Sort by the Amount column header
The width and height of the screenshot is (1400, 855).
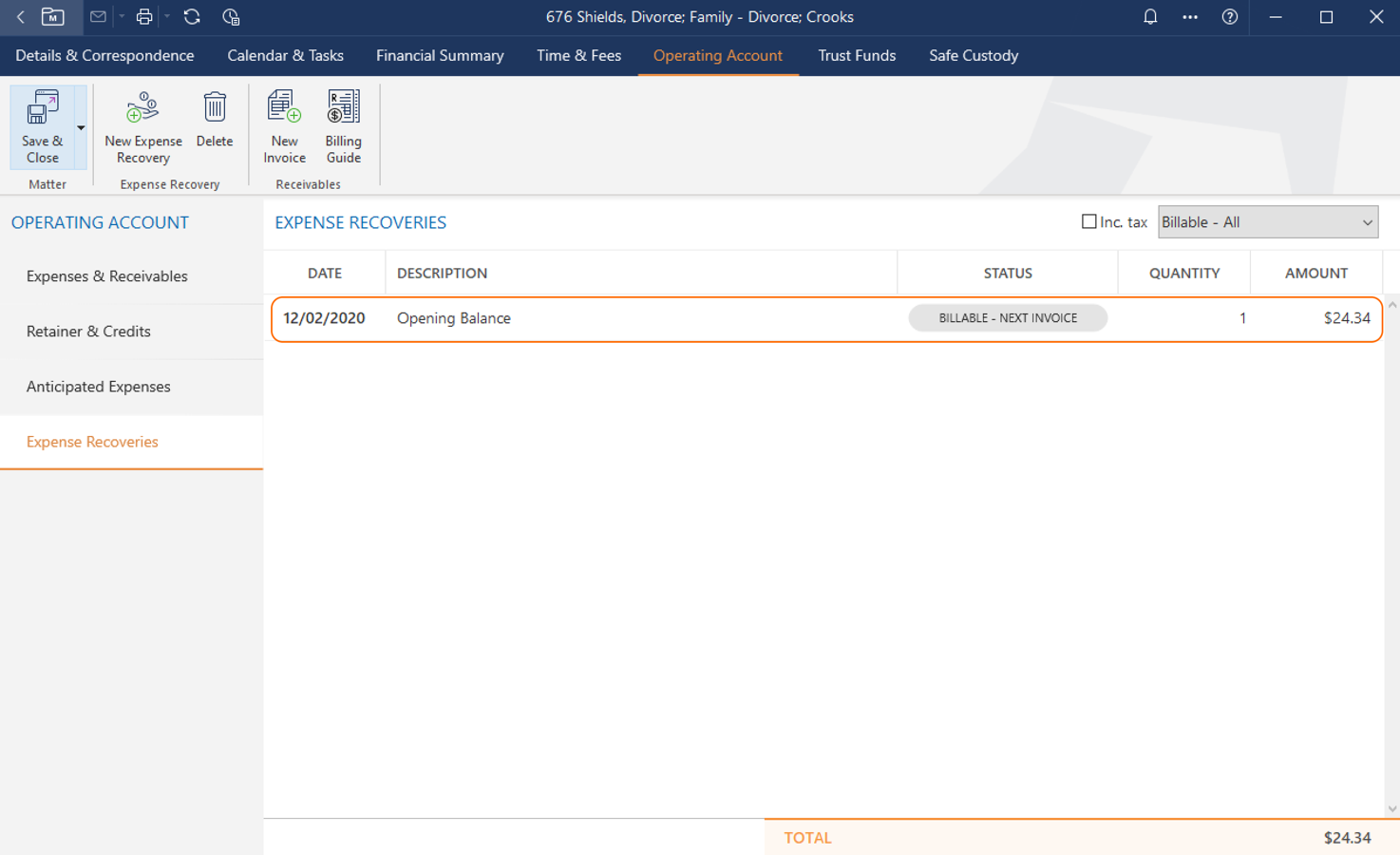(1315, 274)
